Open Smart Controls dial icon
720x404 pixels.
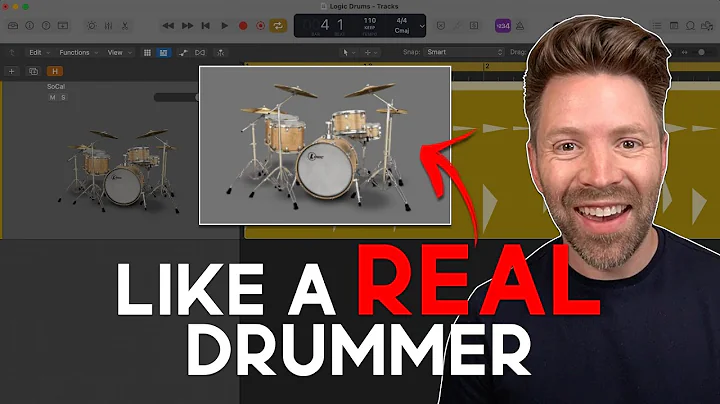[91, 26]
